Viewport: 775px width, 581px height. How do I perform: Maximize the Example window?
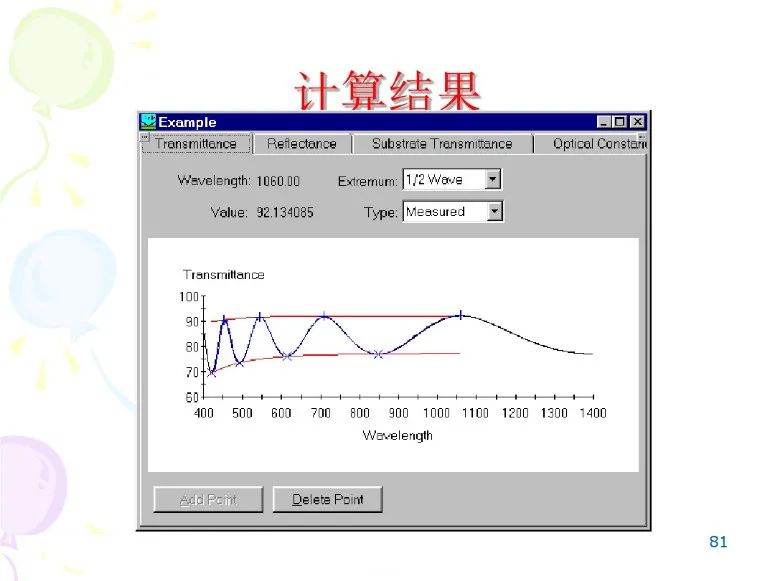pyautogui.click(x=620, y=122)
